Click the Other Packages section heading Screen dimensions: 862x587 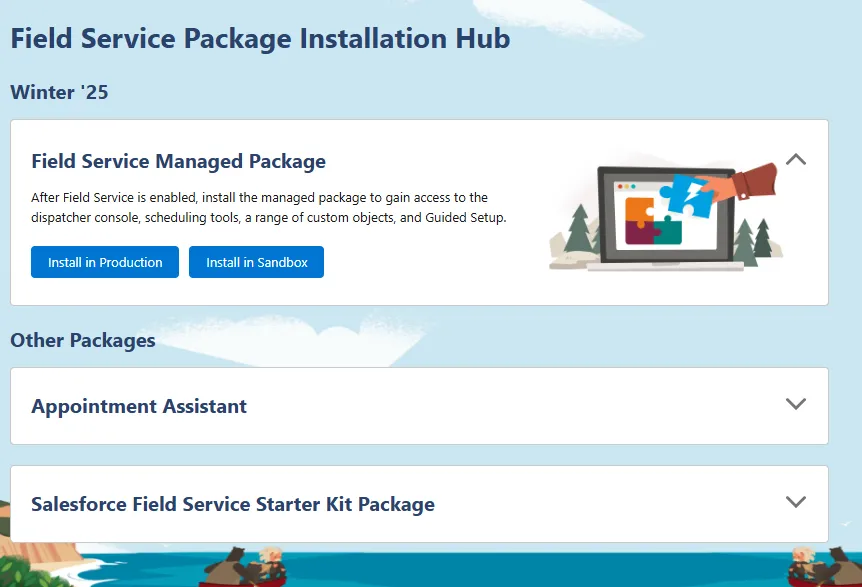83,340
